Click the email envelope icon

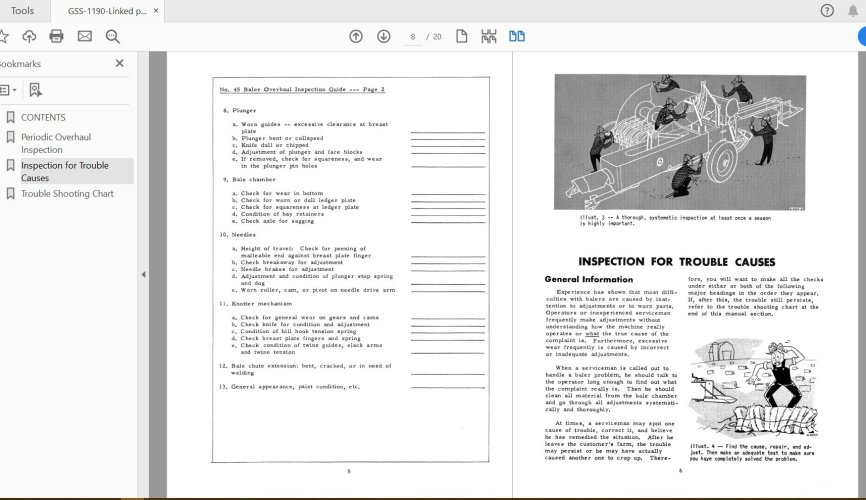click(x=85, y=36)
